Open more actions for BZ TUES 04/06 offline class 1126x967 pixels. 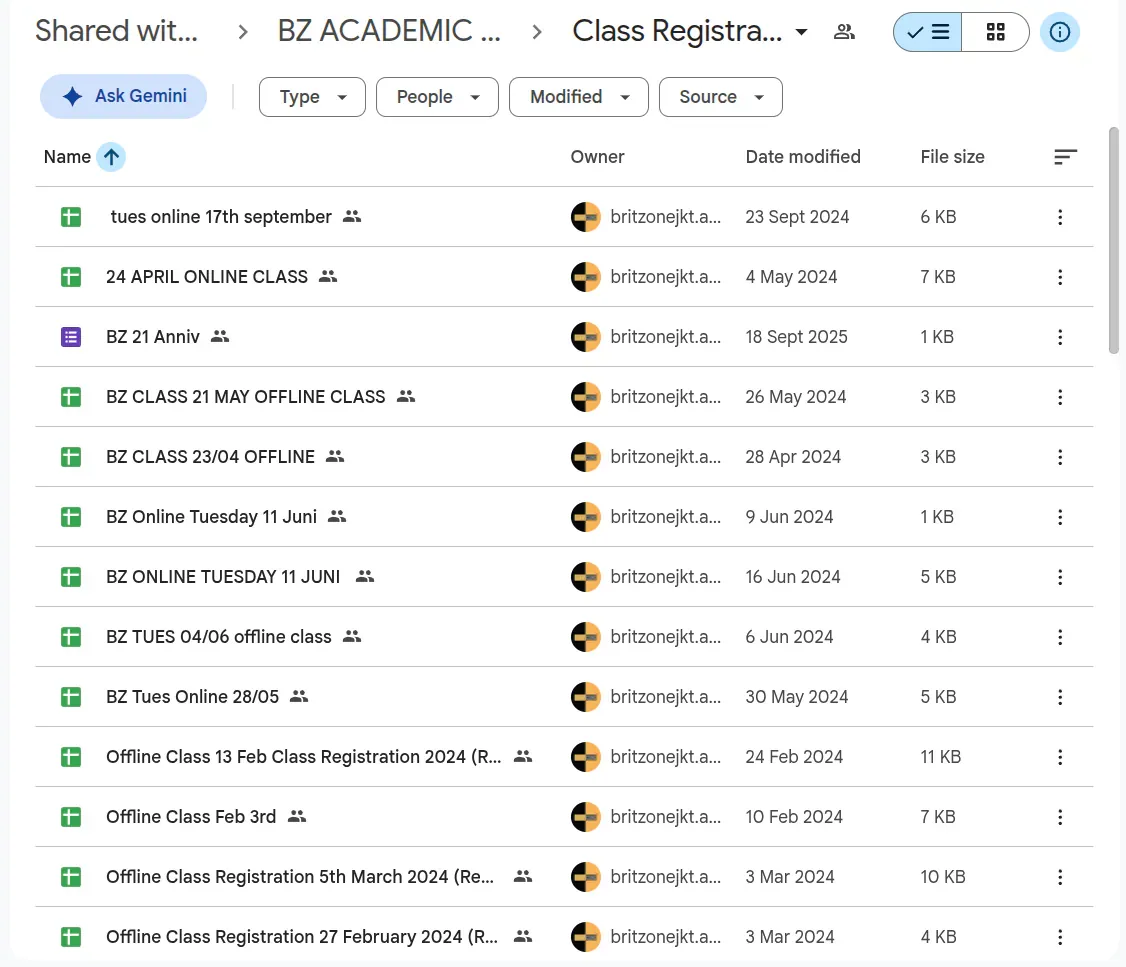point(1060,637)
